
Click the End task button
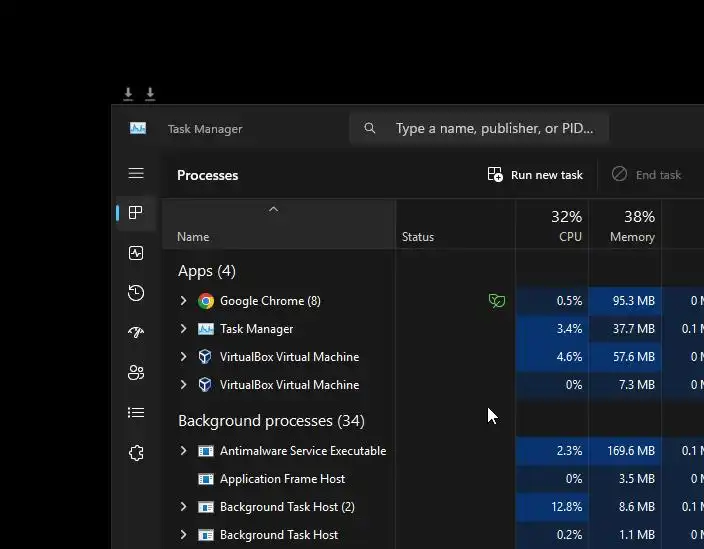(x=647, y=174)
